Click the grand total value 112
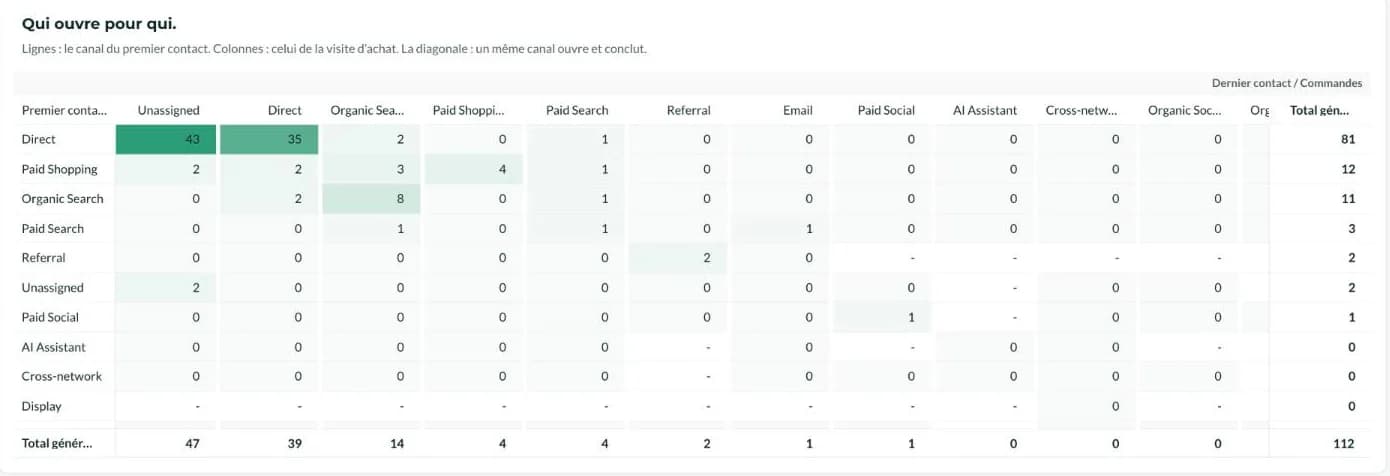The width and height of the screenshot is (1390, 476). pyautogui.click(x=1345, y=444)
